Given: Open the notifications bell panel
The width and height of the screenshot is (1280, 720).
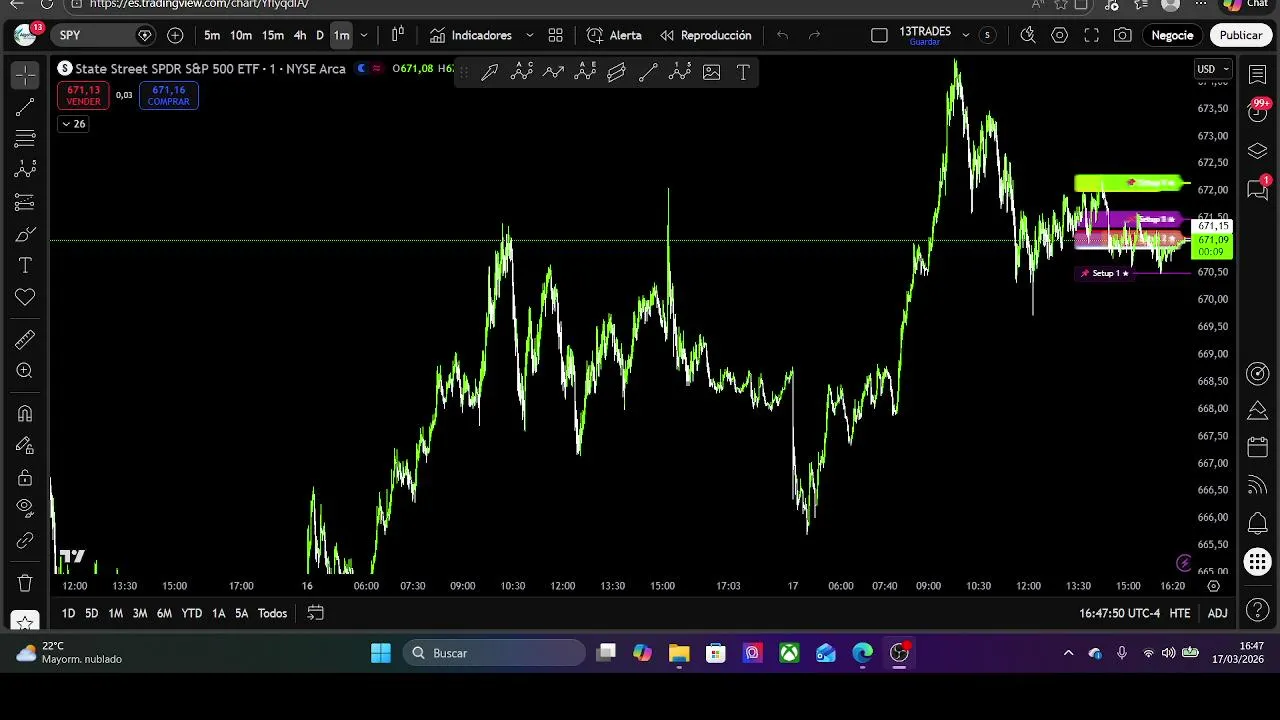Looking at the screenshot, I should click(x=1258, y=523).
